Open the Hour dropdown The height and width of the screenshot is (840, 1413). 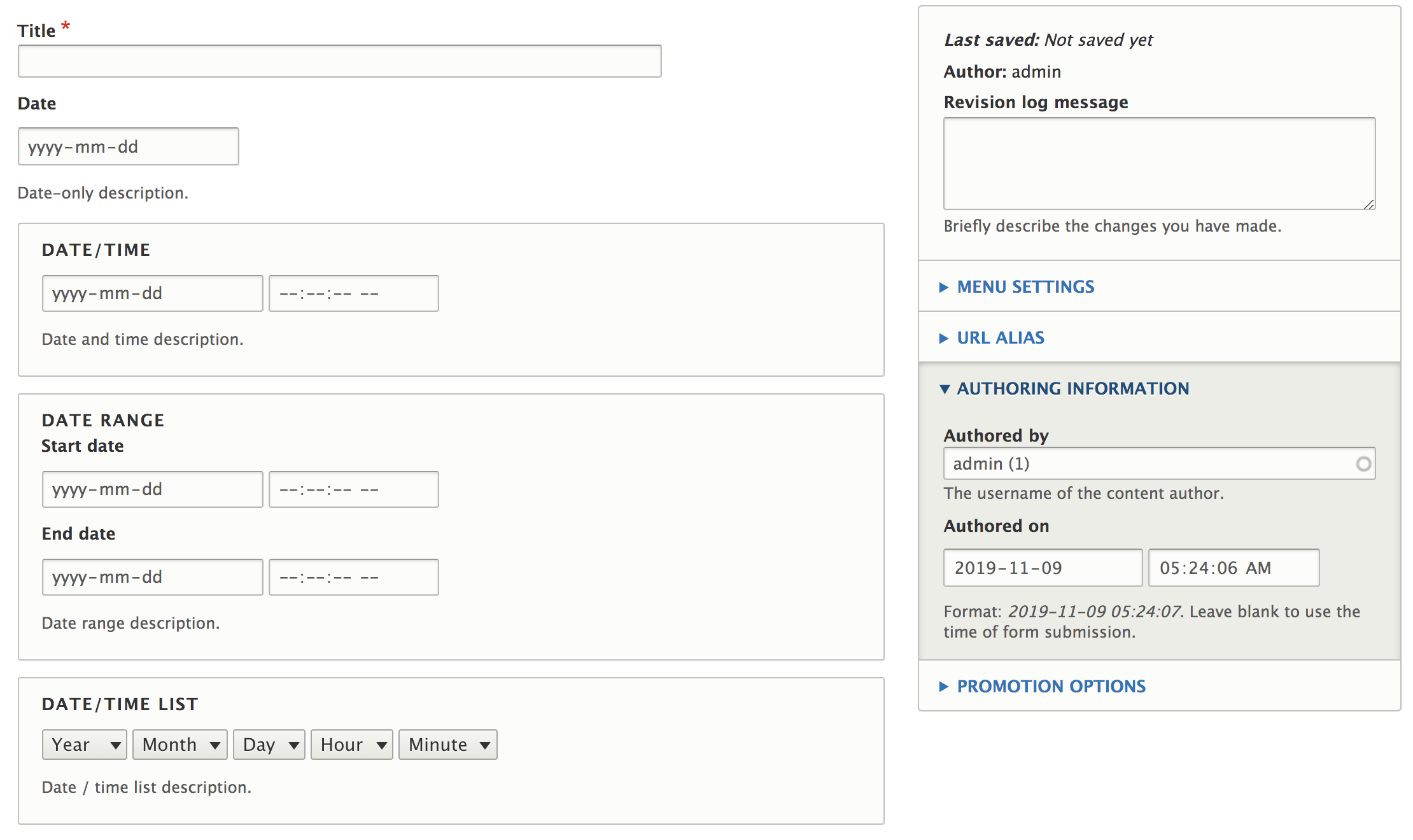[x=351, y=744]
